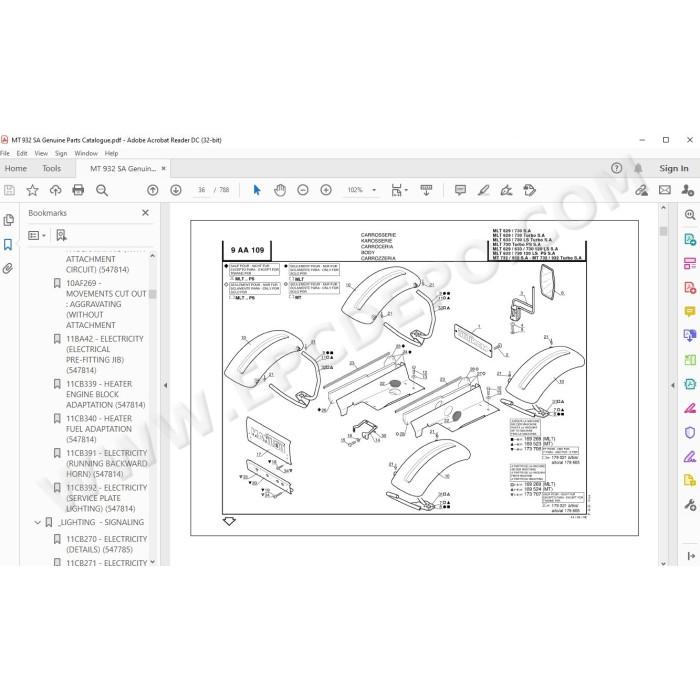Open 11CB339 Heater Engine Block bookmark

tap(105, 394)
